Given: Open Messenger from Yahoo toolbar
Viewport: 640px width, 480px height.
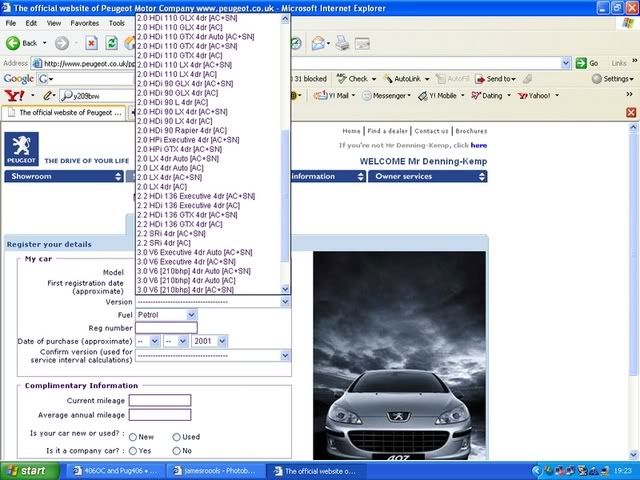Looking at the screenshot, I should 387,96.
